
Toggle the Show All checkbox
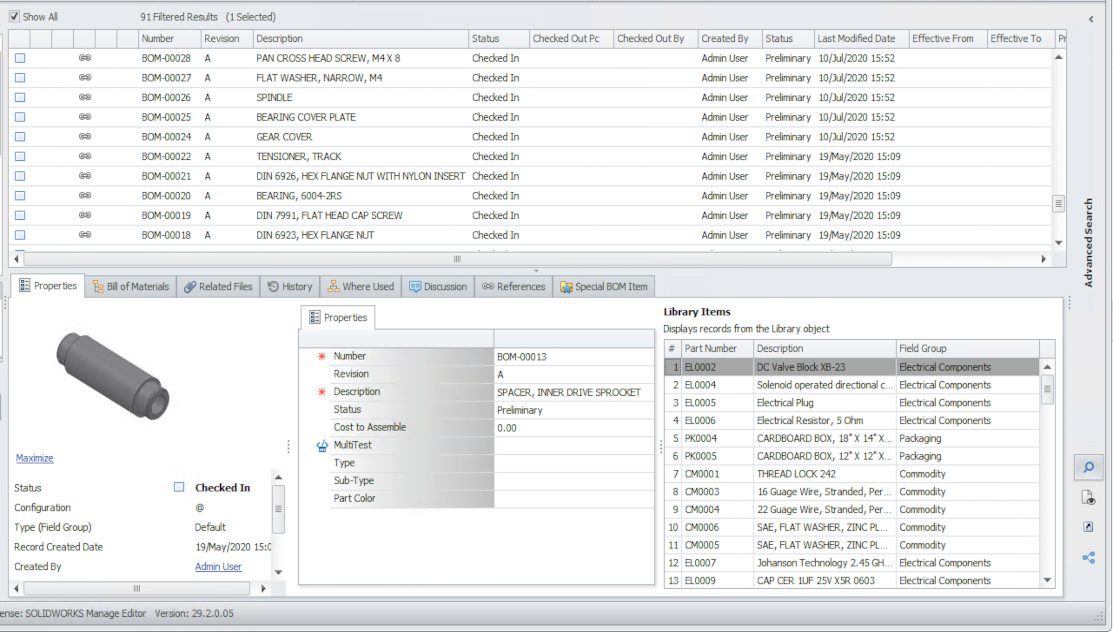[14, 16]
